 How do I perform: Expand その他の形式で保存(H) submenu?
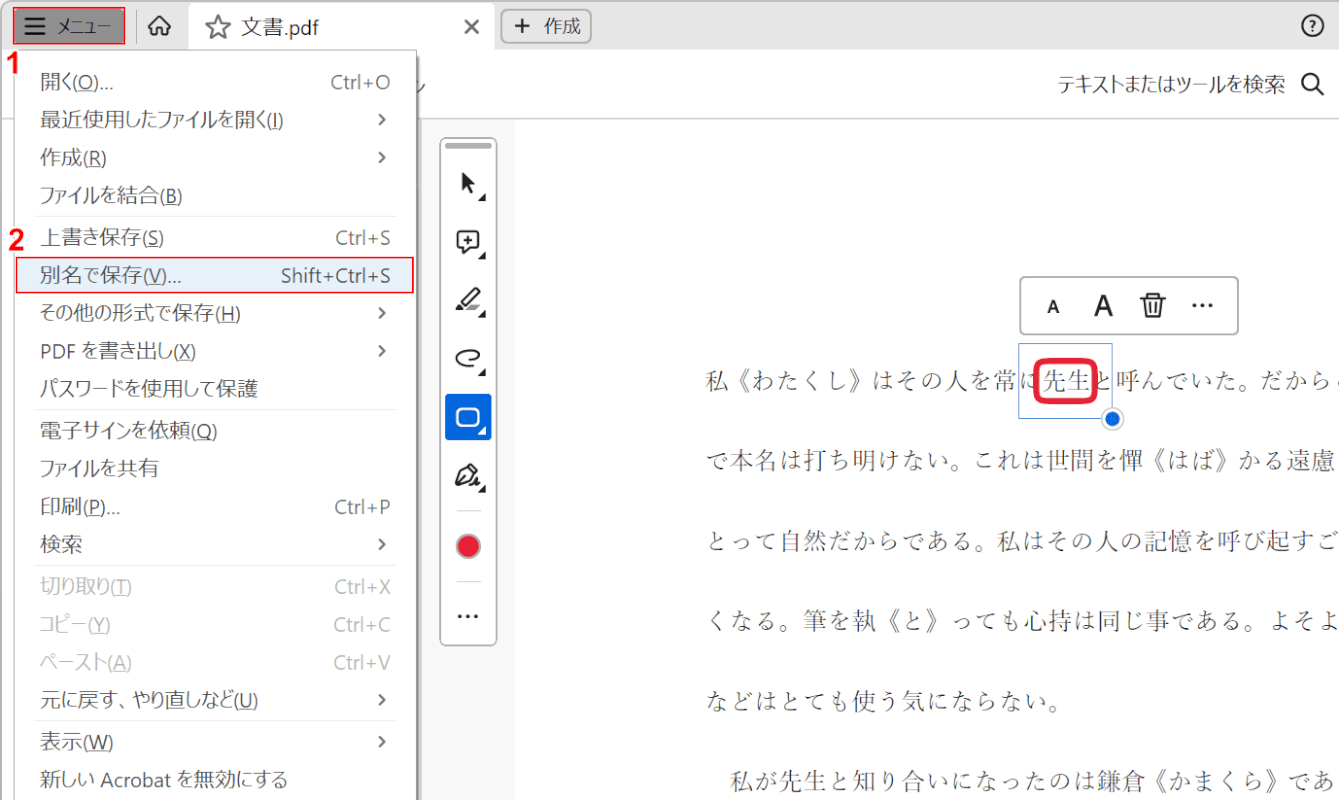(x=215, y=313)
